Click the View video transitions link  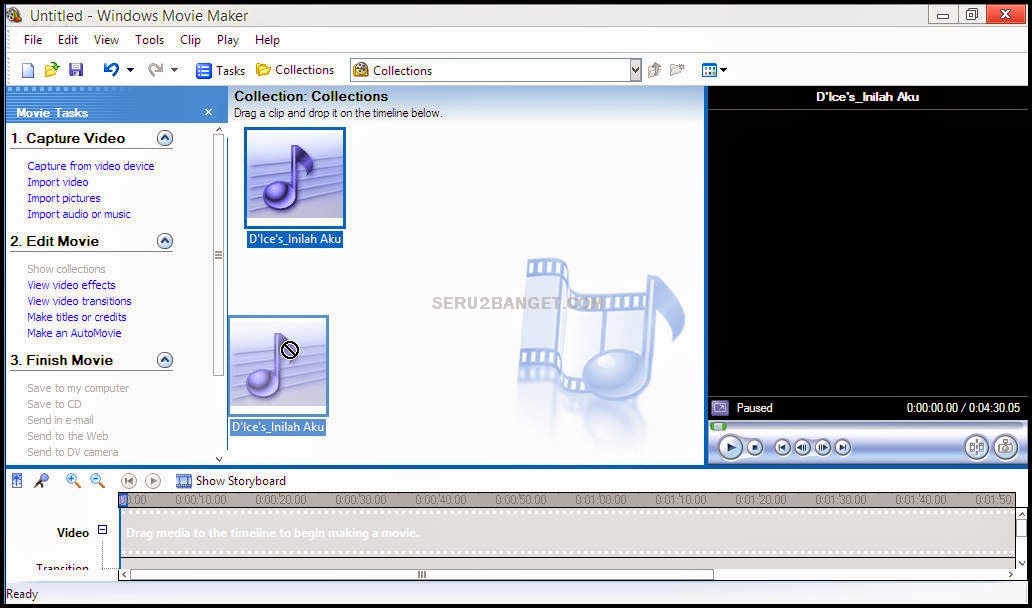(79, 301)
